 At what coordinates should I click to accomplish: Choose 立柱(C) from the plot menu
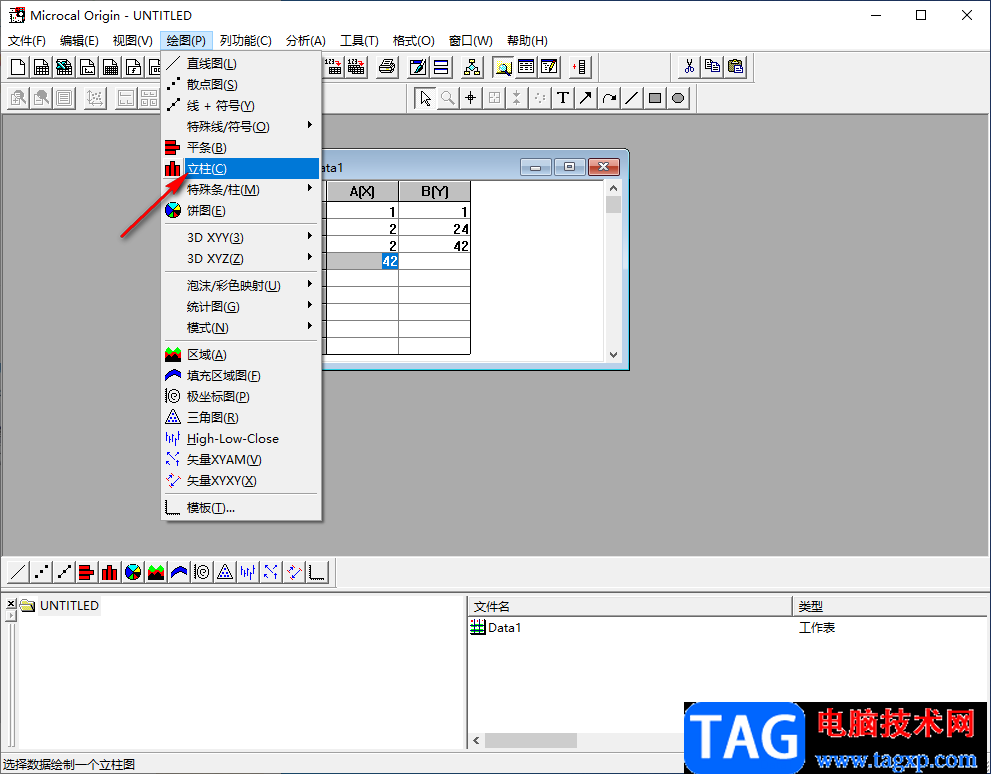coord(241,169)
